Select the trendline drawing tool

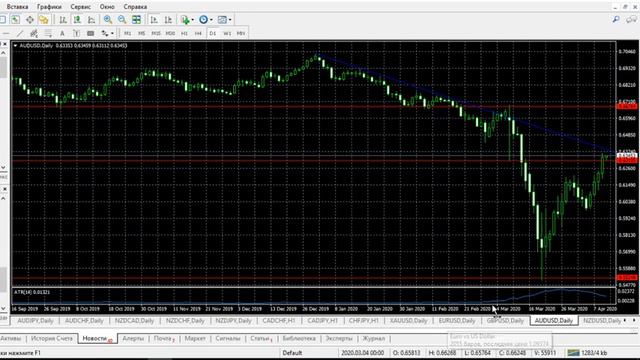click(x=20, y=33)
